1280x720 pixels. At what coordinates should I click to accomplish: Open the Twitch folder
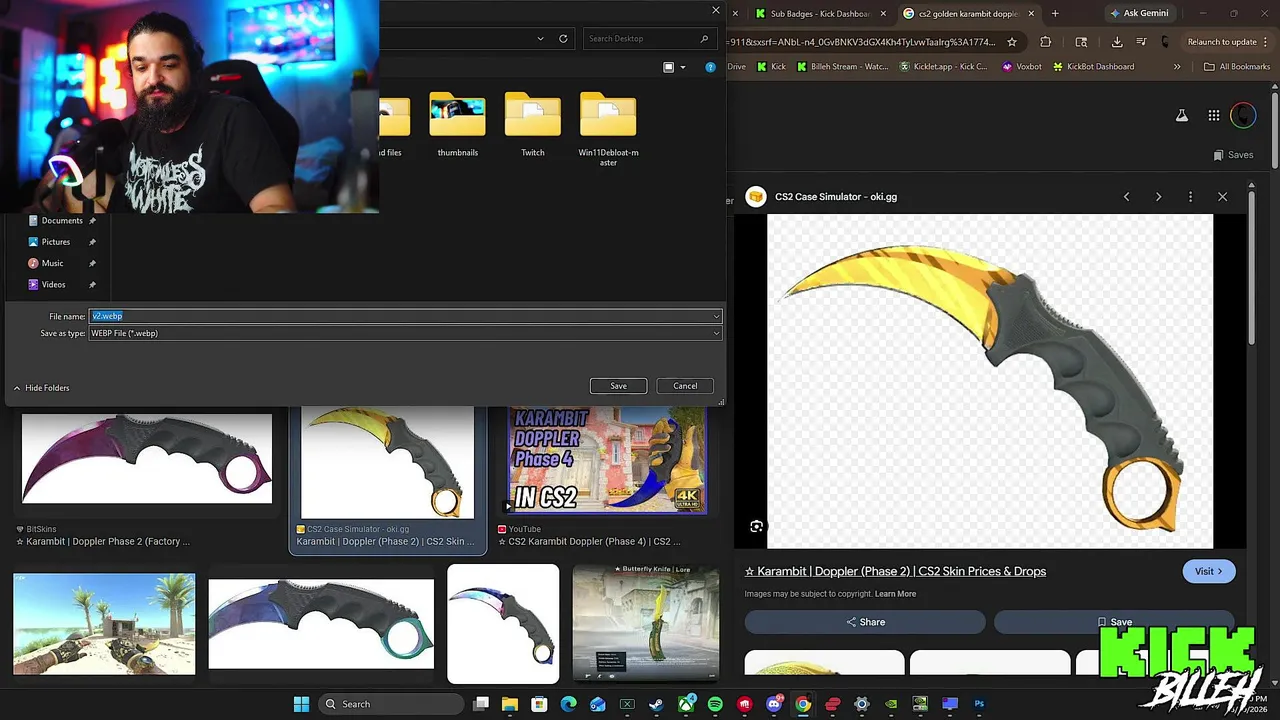click(533, 125)
